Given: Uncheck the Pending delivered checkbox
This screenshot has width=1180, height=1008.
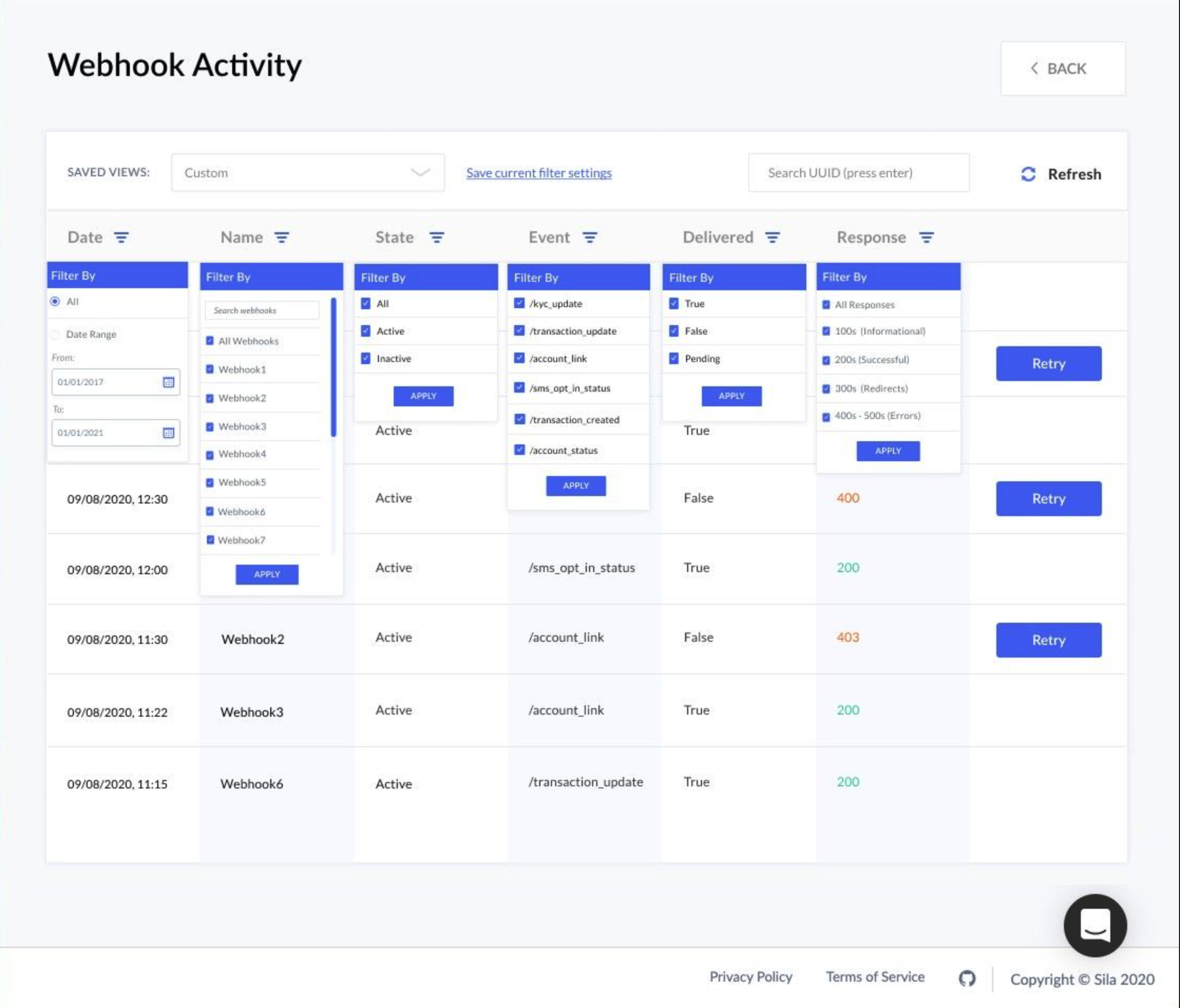Looking at the screenshot, I should point(674,358).
